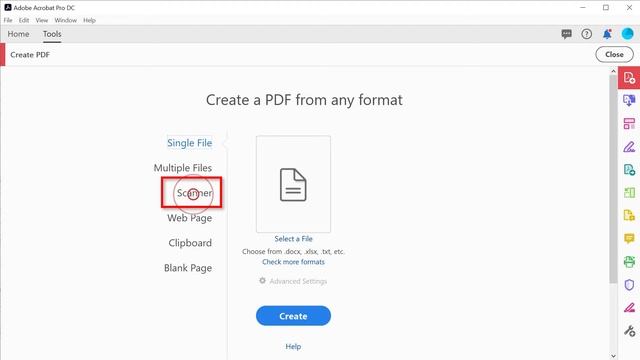This screenshot has height=360, width=640.
Task: Click the Advanced Settings text
Action: tap(298, 281)
